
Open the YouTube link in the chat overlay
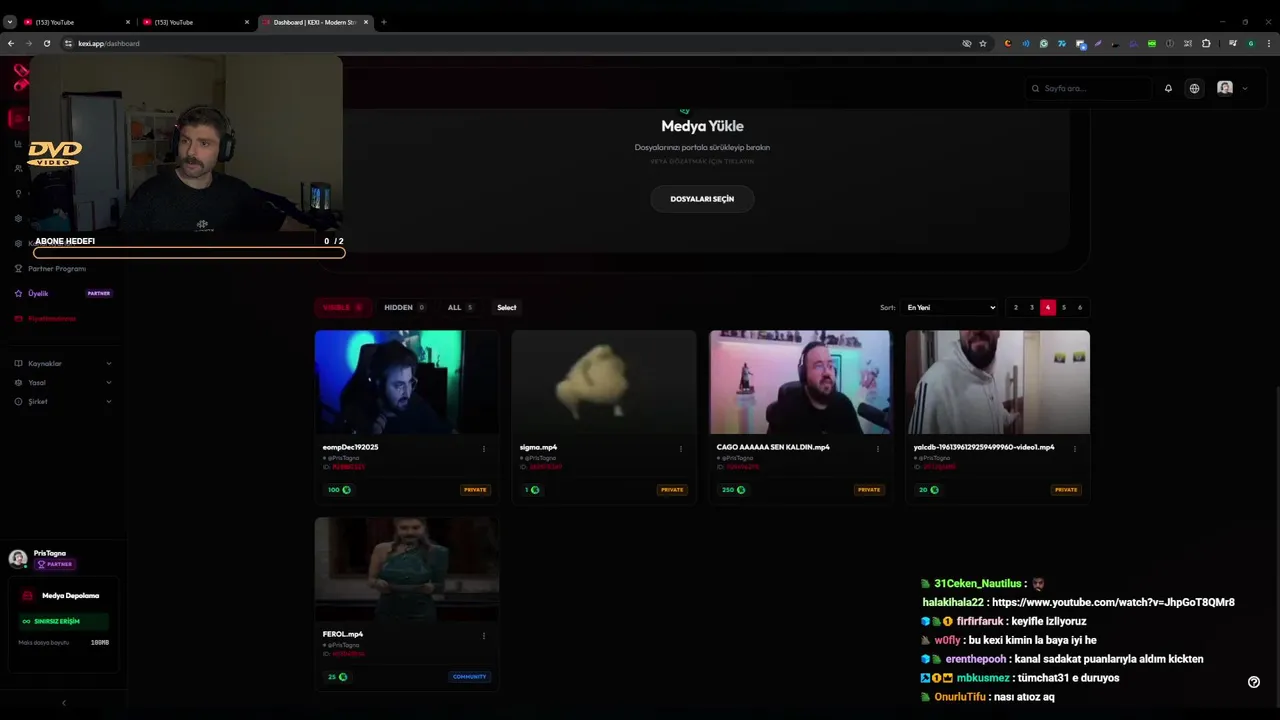point(1113,602)
